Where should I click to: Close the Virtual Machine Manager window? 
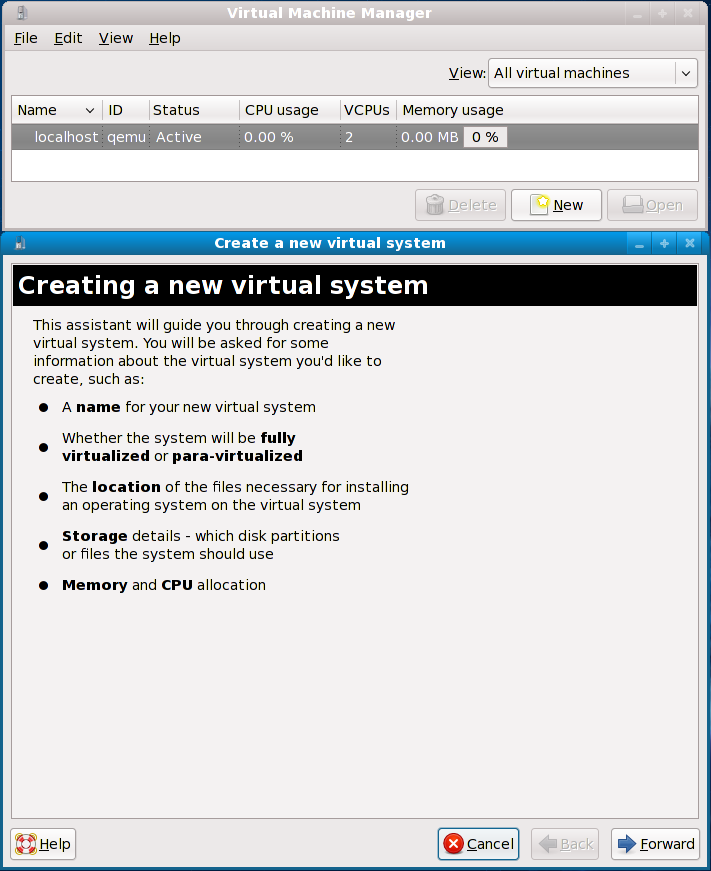(x=688, y=13)
